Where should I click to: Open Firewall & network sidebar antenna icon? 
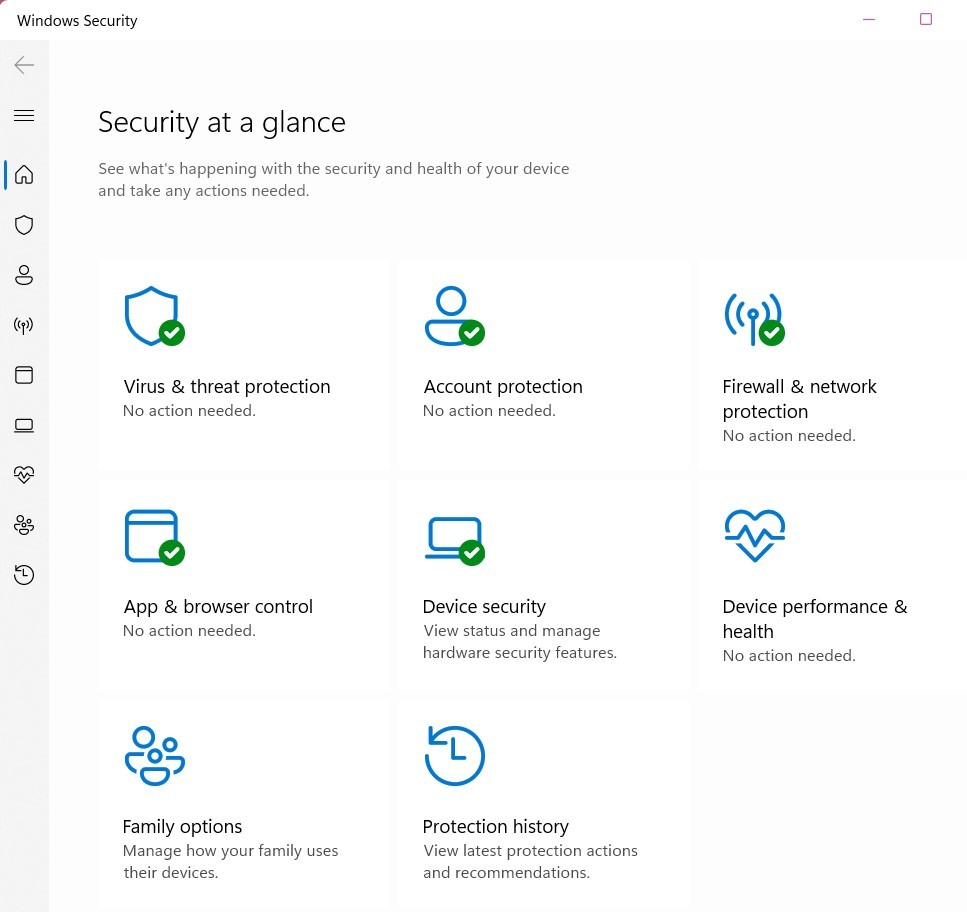pos(24,325)
